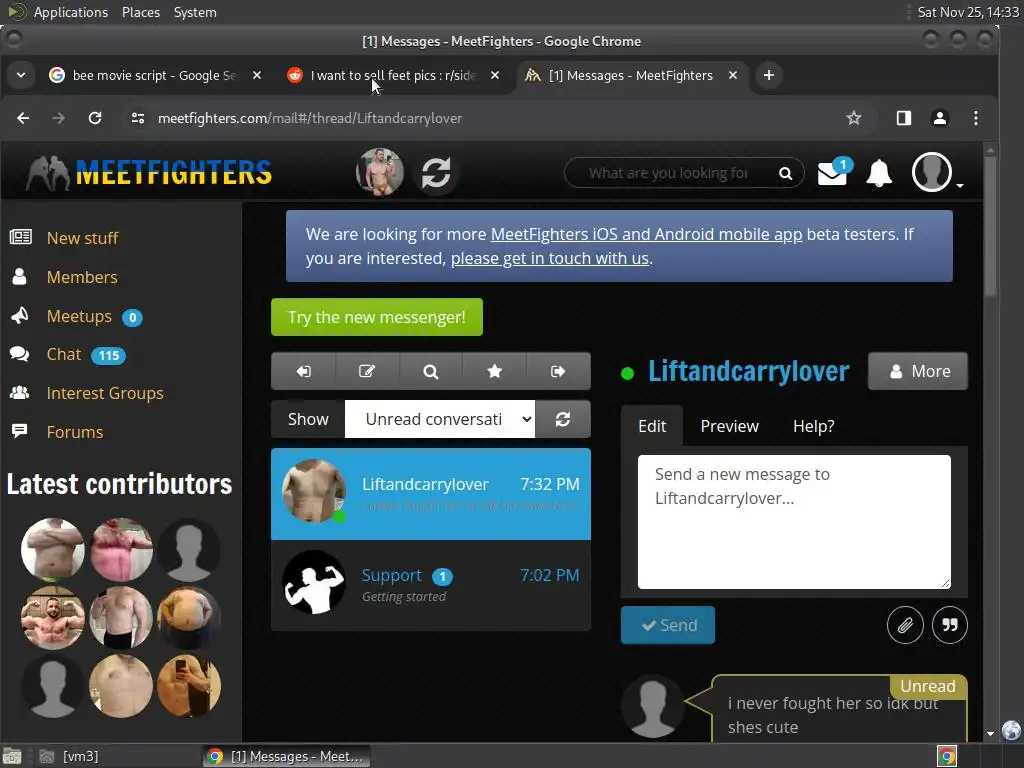Image resolution: width=1024 pixels, height=768 pixels.
Task: Open the Help? tab
Action: click(x=814, y=426)
